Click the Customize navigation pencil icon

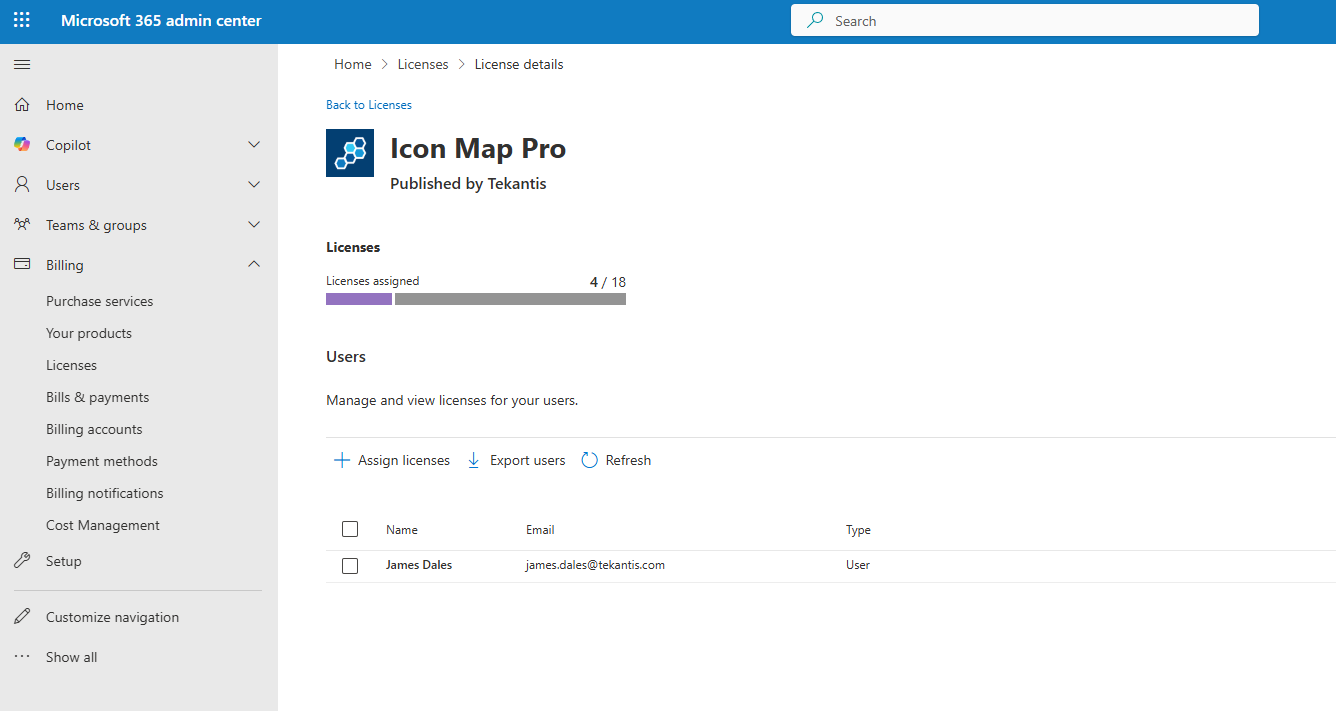coord(22,617)
